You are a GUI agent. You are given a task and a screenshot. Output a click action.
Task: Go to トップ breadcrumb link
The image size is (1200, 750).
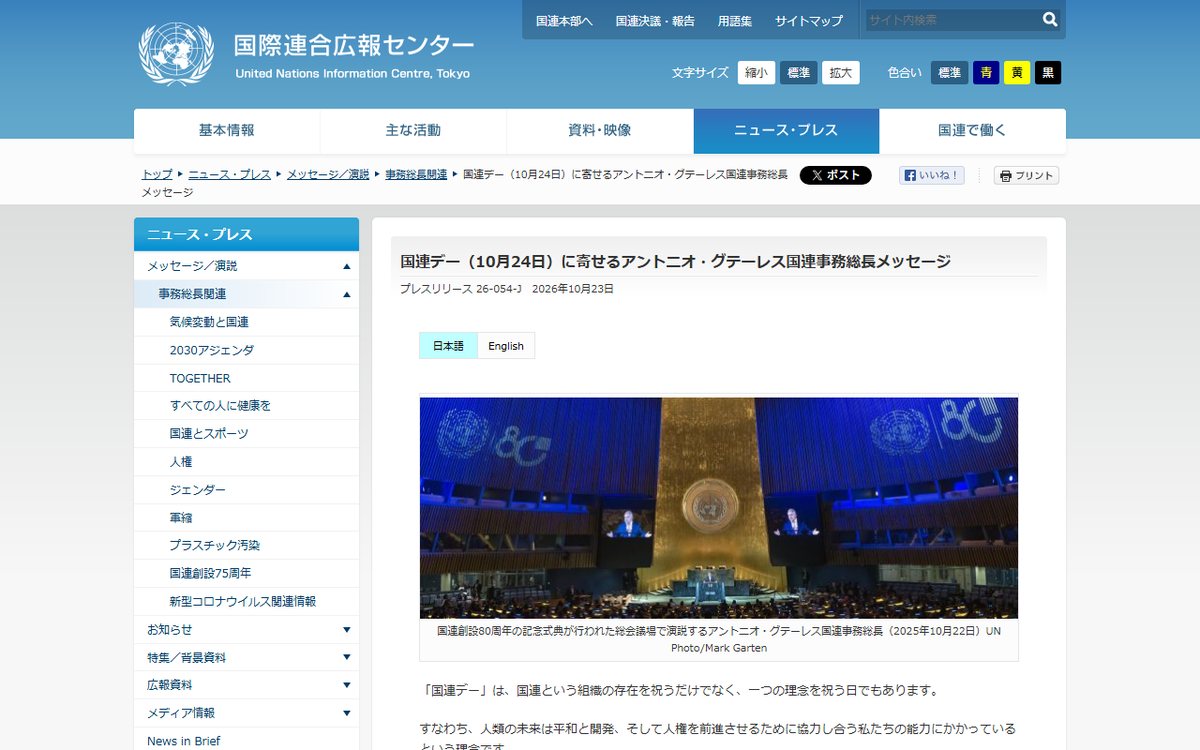pos(157,174)
